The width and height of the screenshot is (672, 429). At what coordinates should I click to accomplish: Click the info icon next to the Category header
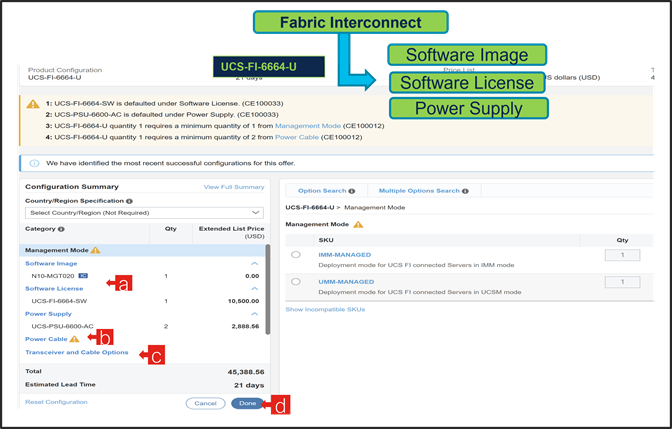[61, 229]
